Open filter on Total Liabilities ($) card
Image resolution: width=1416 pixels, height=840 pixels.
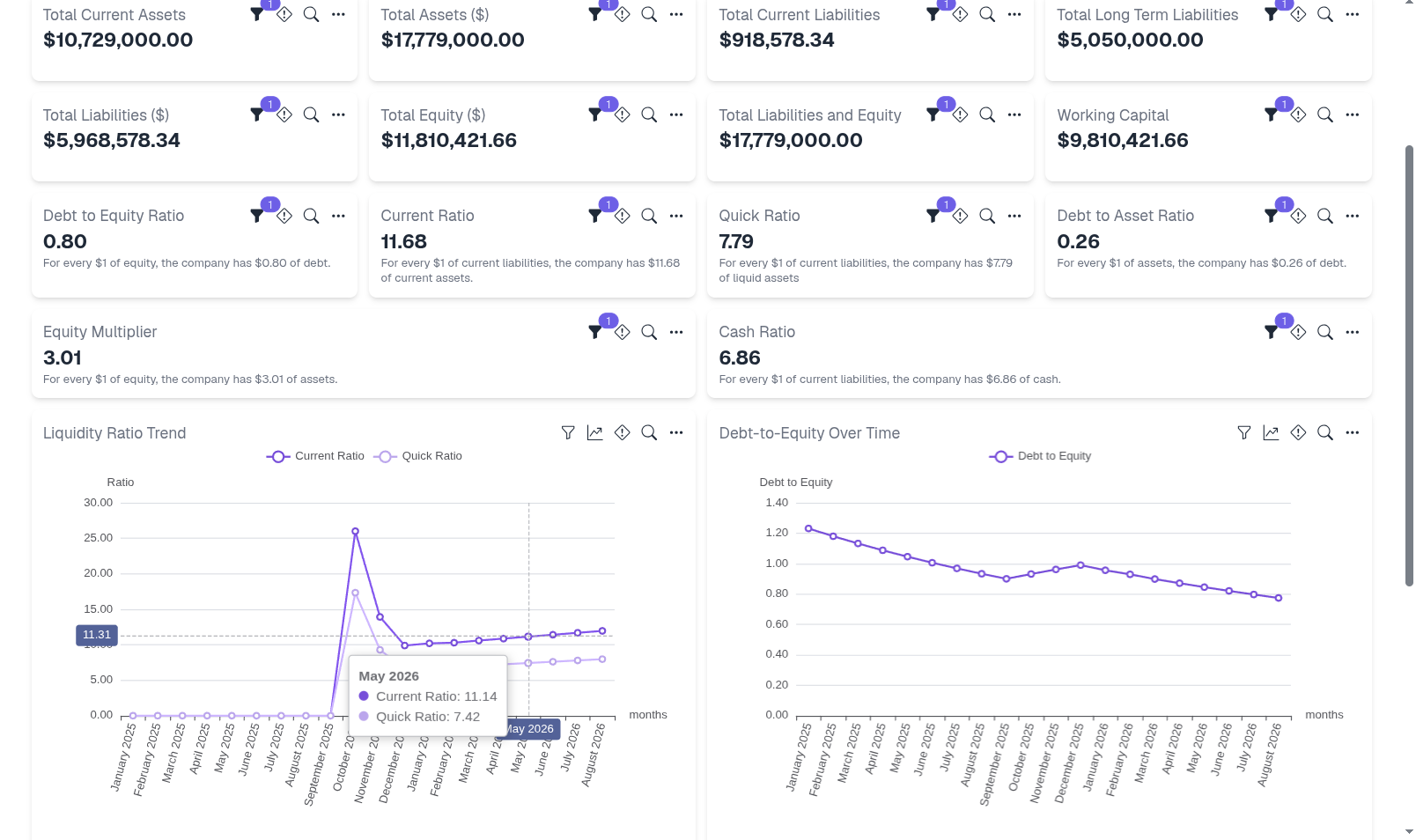(x=257, y=115)
